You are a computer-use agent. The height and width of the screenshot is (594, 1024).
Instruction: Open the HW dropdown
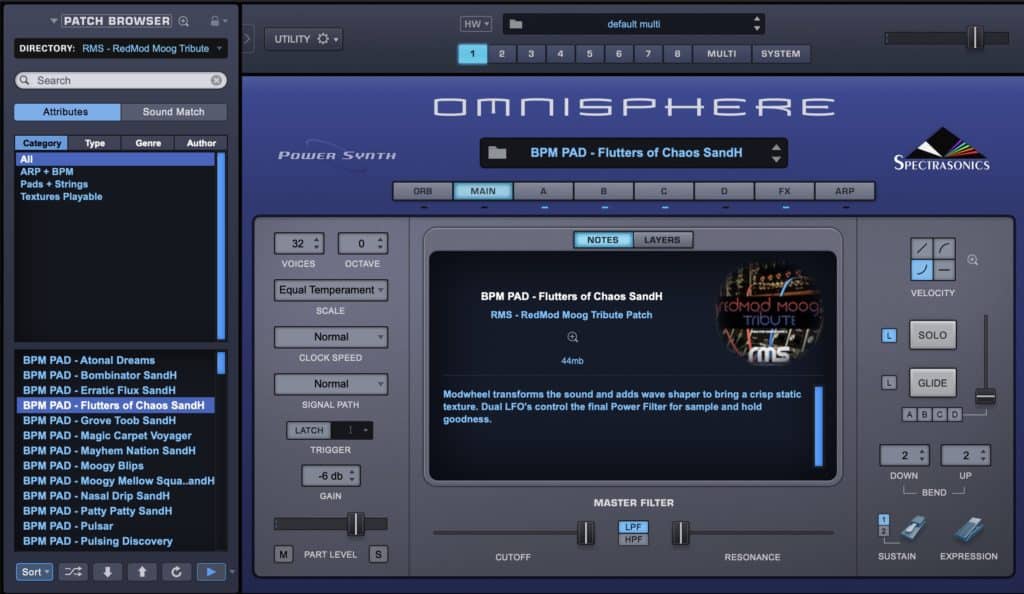tap(475, 24)
